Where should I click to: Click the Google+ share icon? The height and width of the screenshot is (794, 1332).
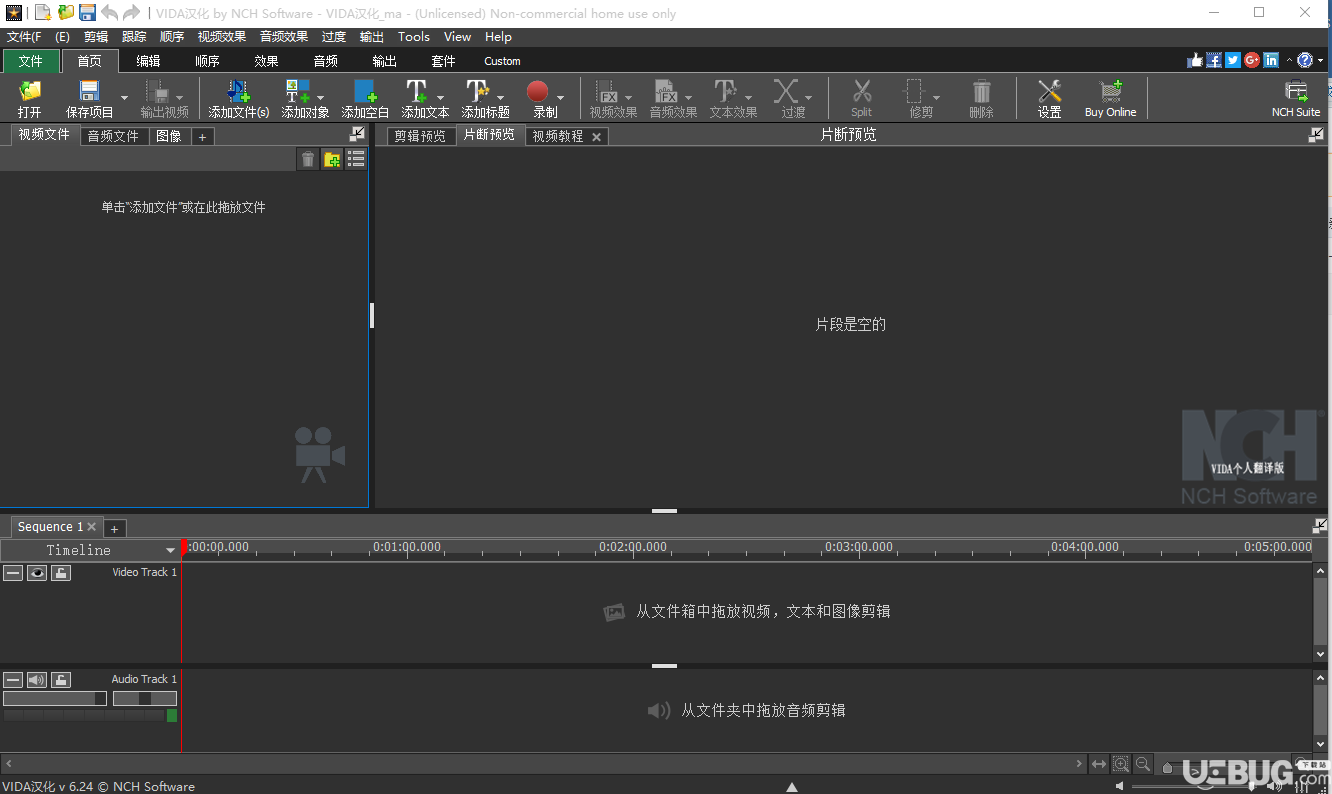1252,60
